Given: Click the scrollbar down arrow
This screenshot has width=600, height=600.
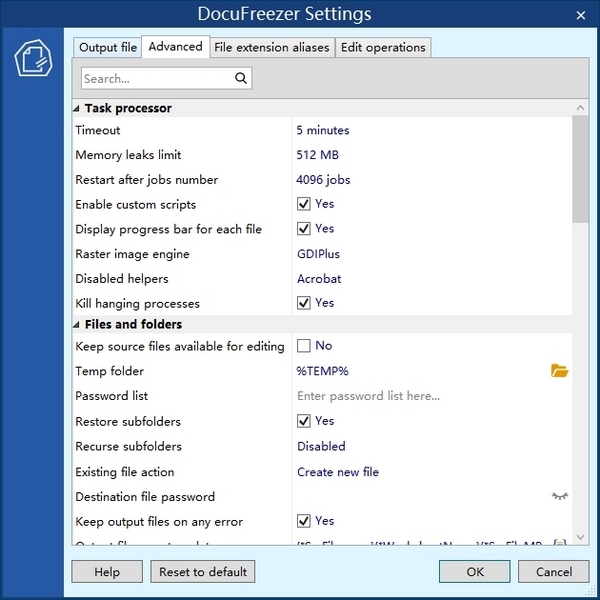Looking at the screenshot, I should [x=580, y=537].
